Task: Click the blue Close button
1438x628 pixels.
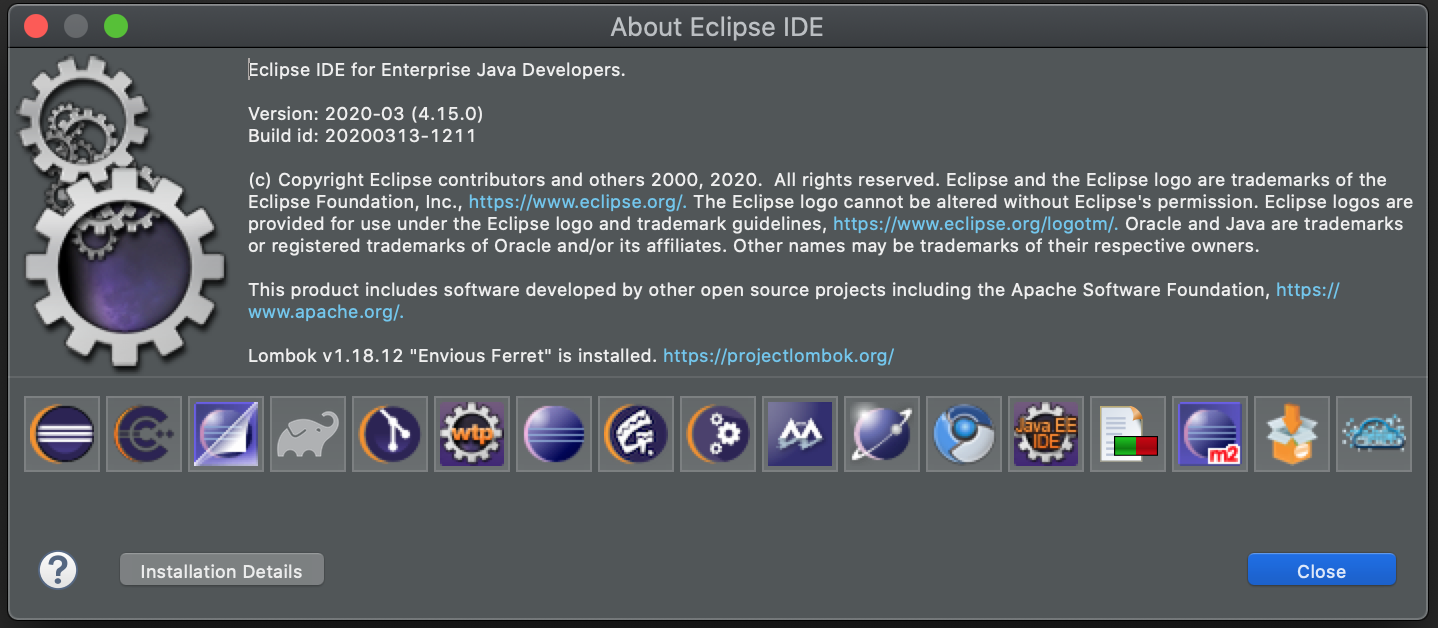Action: tap(1321, 571)
